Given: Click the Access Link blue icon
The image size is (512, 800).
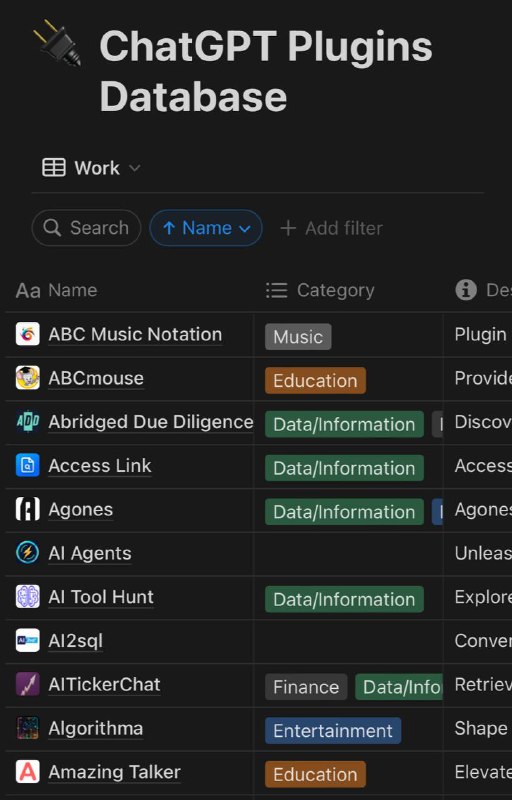Looking at the screenshot, I should pyautogui.click(x=28, y=465).
